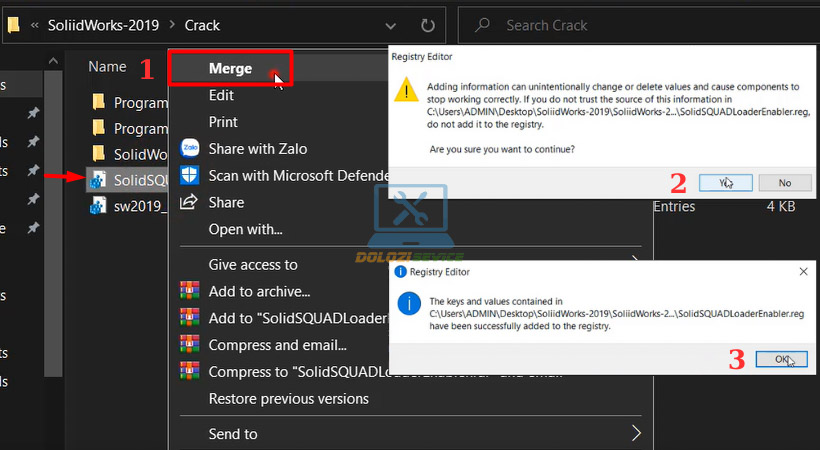Expand the Give access to submenu
The height and width of the screenshot is (450, 820).
(253, 264)
